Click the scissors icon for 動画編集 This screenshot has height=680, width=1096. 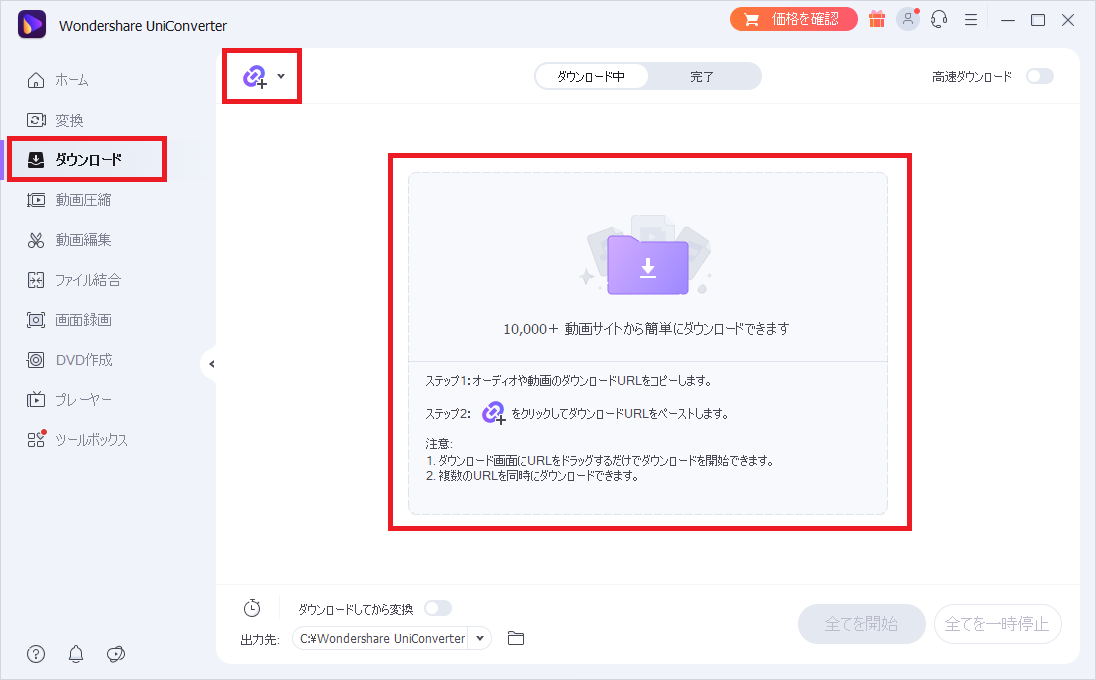tap(36, 240)
